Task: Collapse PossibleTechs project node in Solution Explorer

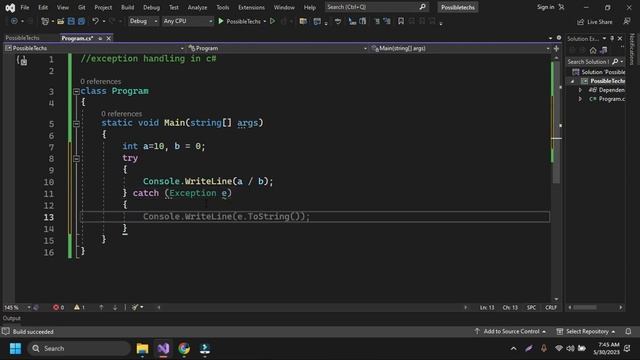Action: pos(572,81)
